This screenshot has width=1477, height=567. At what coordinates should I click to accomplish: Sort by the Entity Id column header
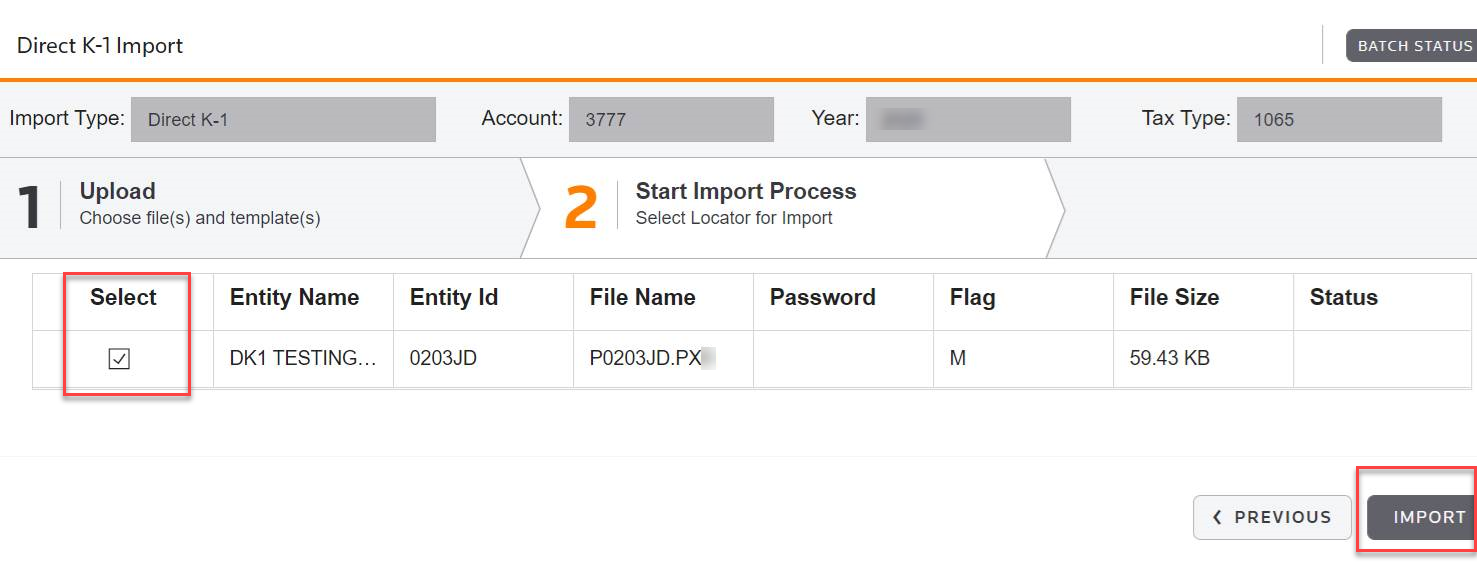point(454,298)
